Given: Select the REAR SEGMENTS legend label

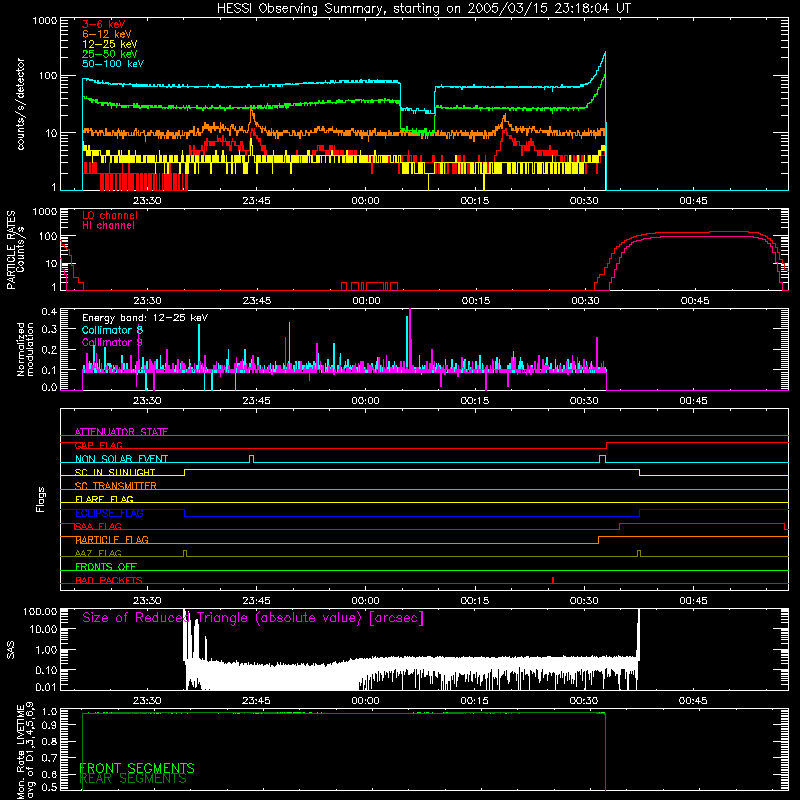Looking at the screenshot, I should (x=133, y=779).
